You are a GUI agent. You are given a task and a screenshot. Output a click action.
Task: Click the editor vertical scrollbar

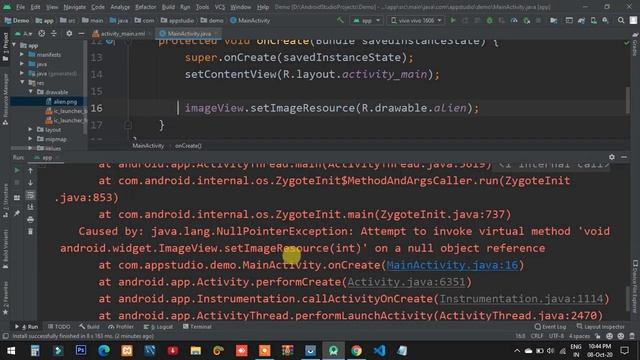click(x=627, y=100)
